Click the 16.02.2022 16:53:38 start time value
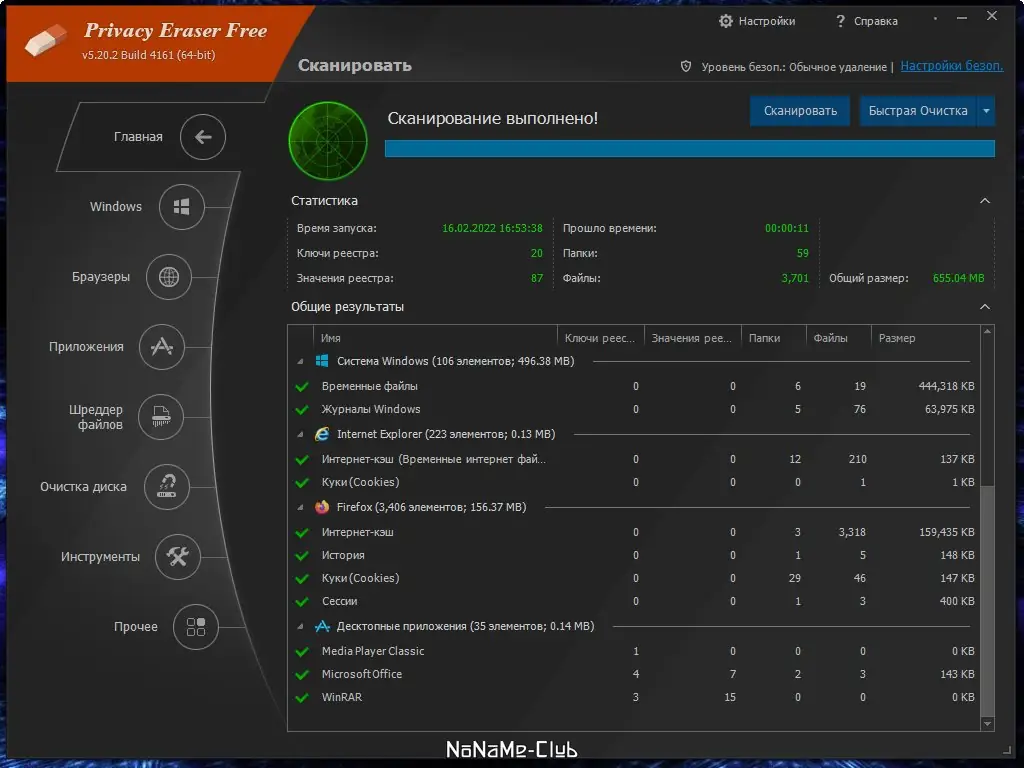The image size is (1024, 768). click(492, 228)
